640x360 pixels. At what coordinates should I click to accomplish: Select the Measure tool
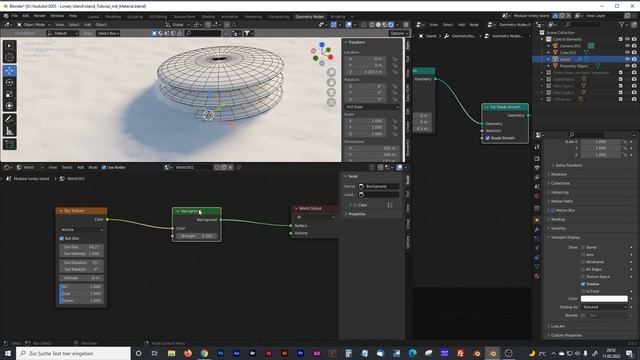pos(9,131)
